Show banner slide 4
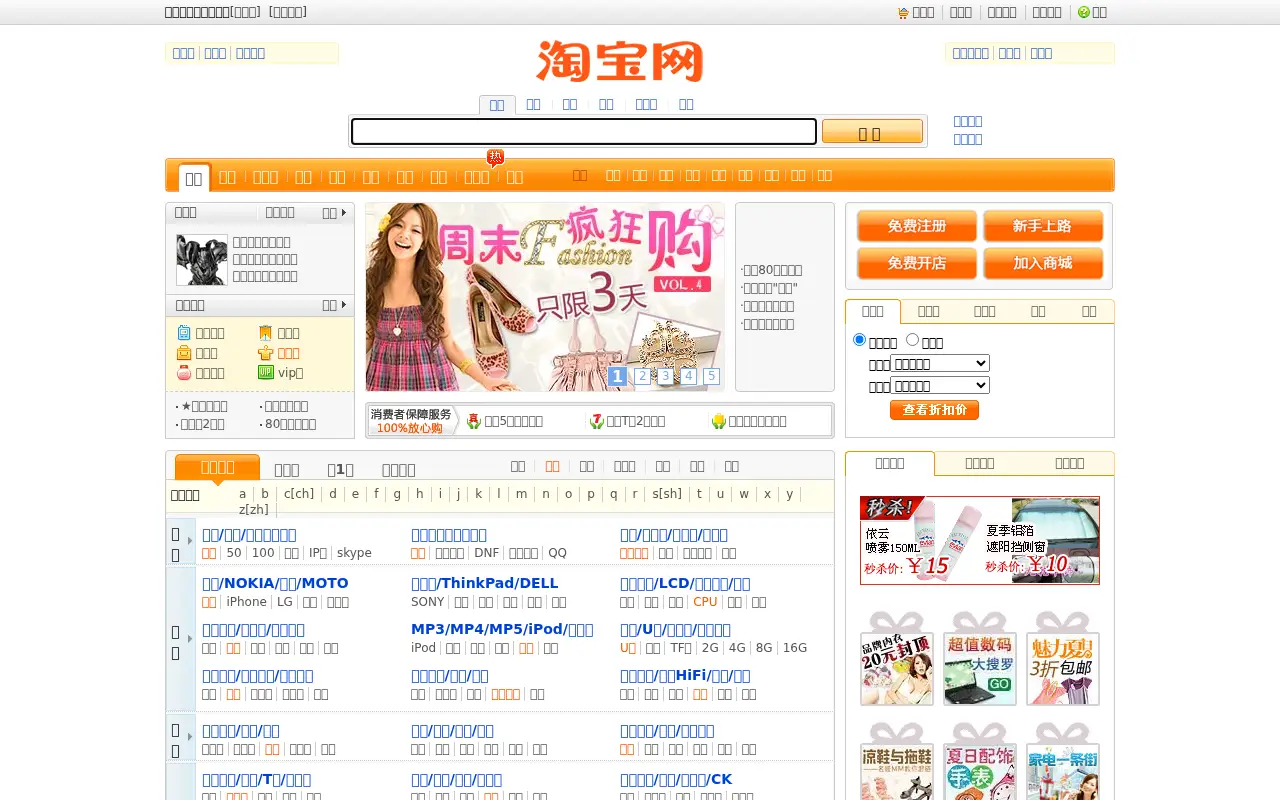This screenshot has width=1280, height=800. click(688, 376)
